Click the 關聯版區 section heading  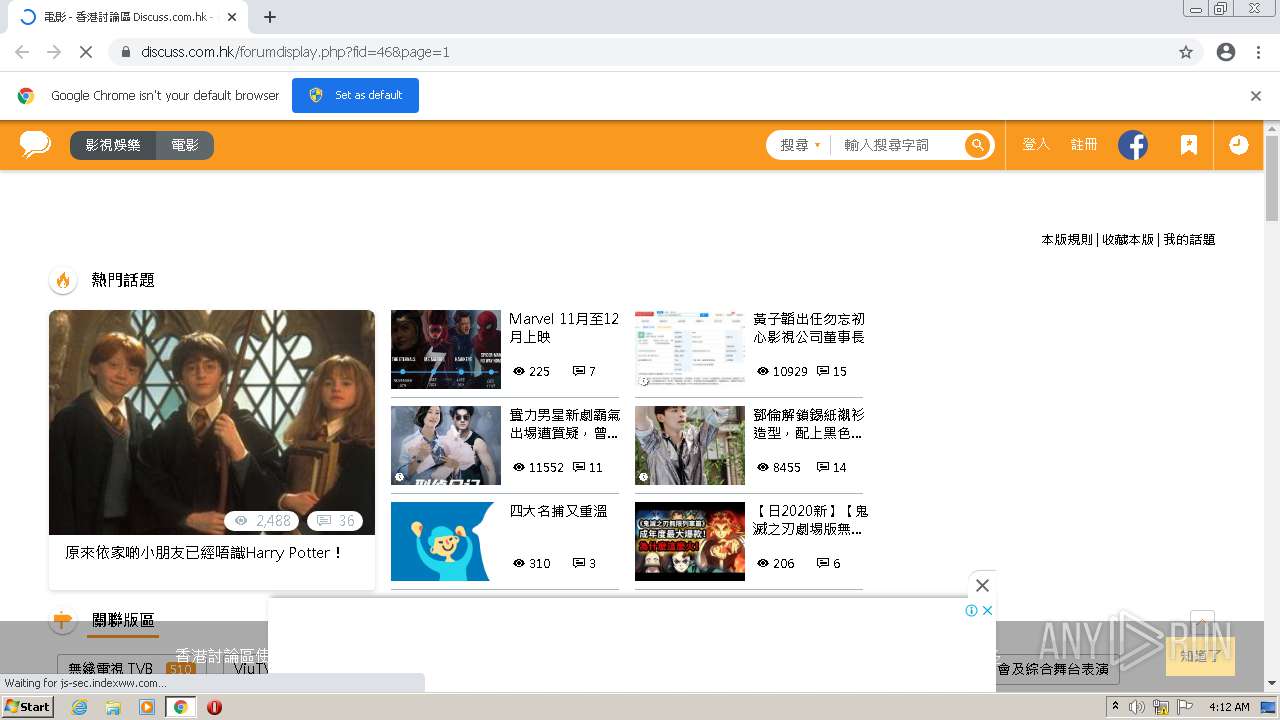[123, 620]
